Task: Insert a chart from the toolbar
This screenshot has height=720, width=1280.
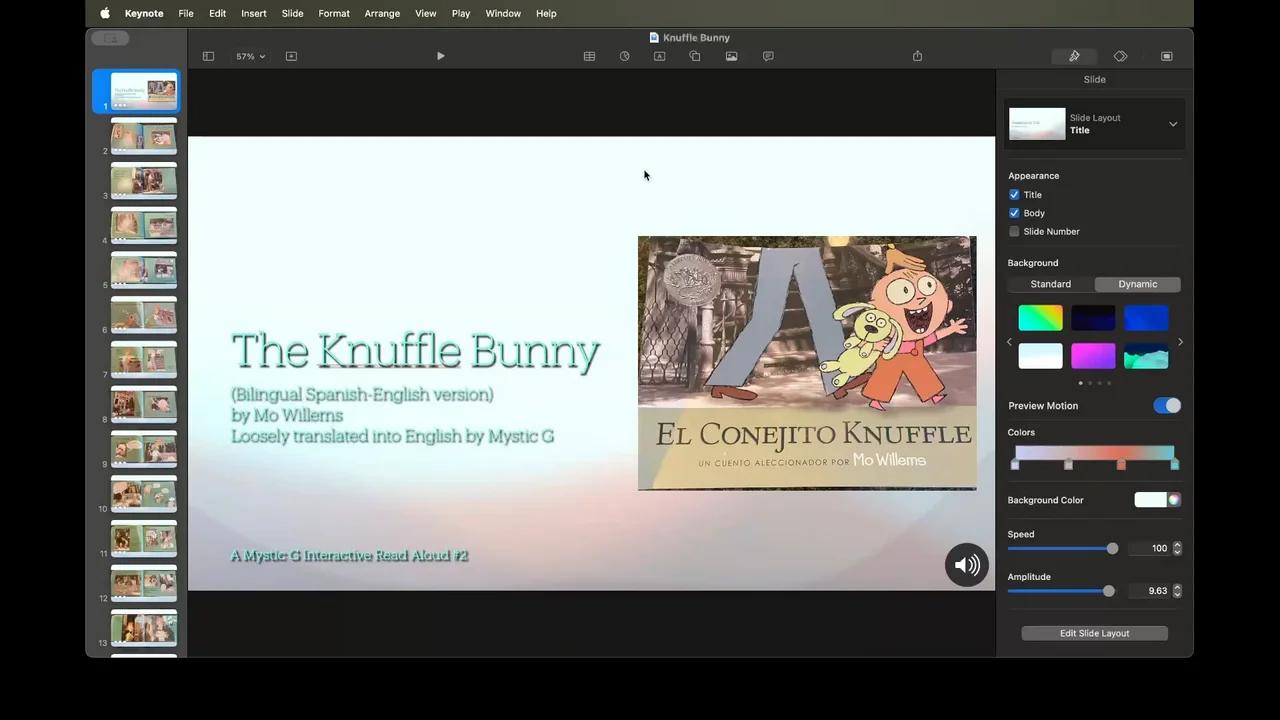Action: click(624, 56)
